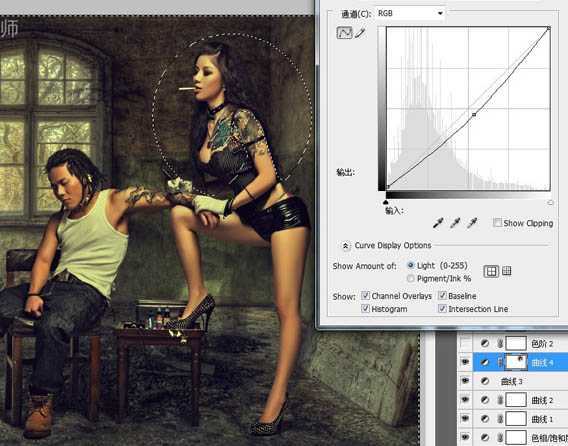568x446 pixels.
Task: Click mask link icon on 曲线 2 layer
Action: 500,400
